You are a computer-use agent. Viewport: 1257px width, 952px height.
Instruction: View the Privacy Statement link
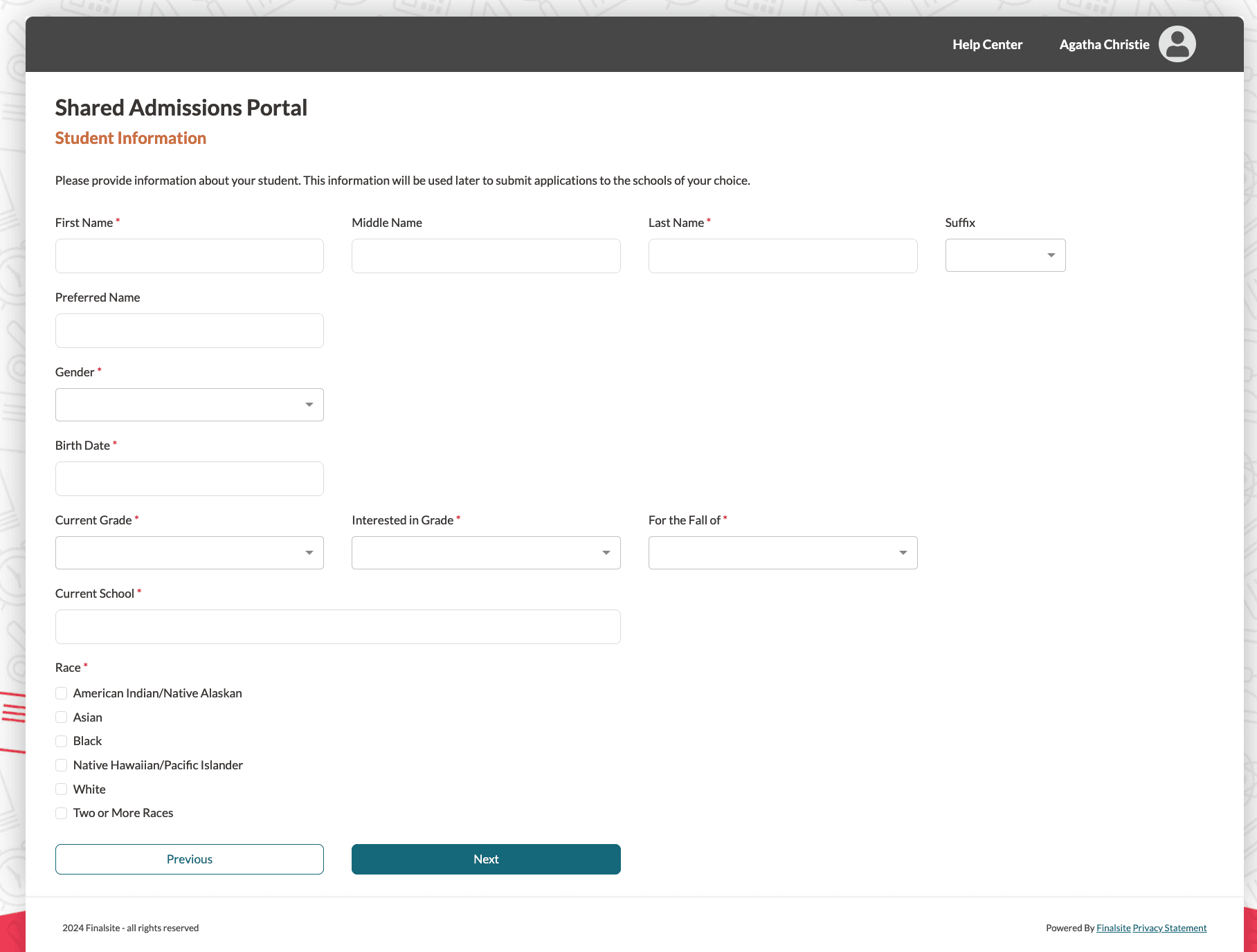click(x=1169, y=928)
